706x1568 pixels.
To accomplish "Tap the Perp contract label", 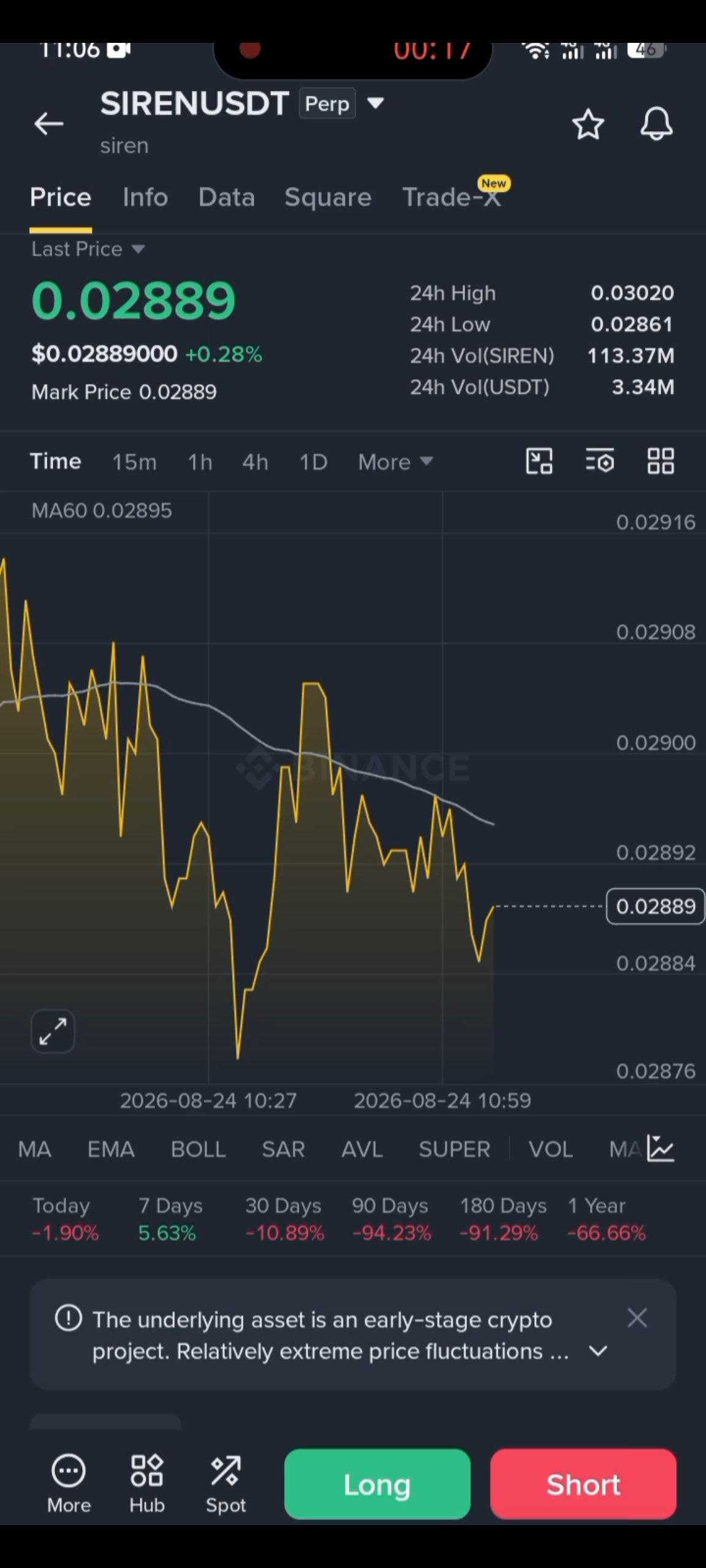I will pyautogui.click(x=327, y=104).
